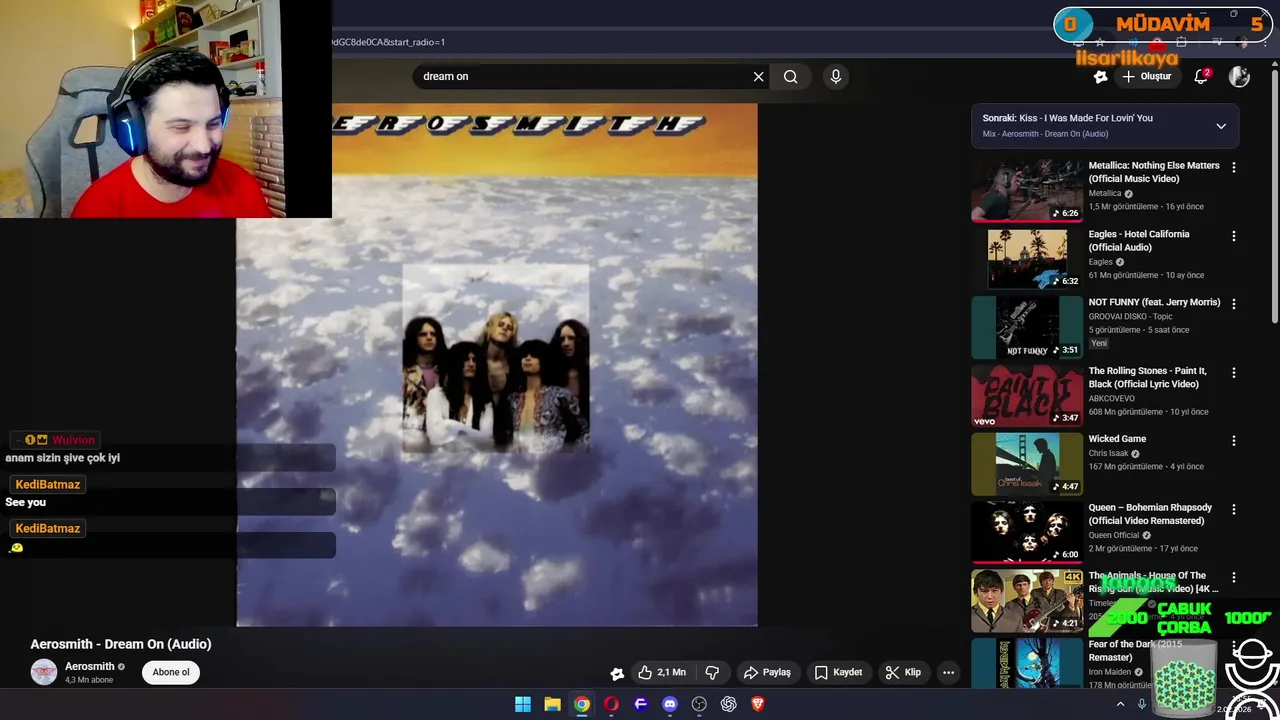Subscribe using the Abone ol button
This screenshot has height=720, width=1280.
[171, 672]
